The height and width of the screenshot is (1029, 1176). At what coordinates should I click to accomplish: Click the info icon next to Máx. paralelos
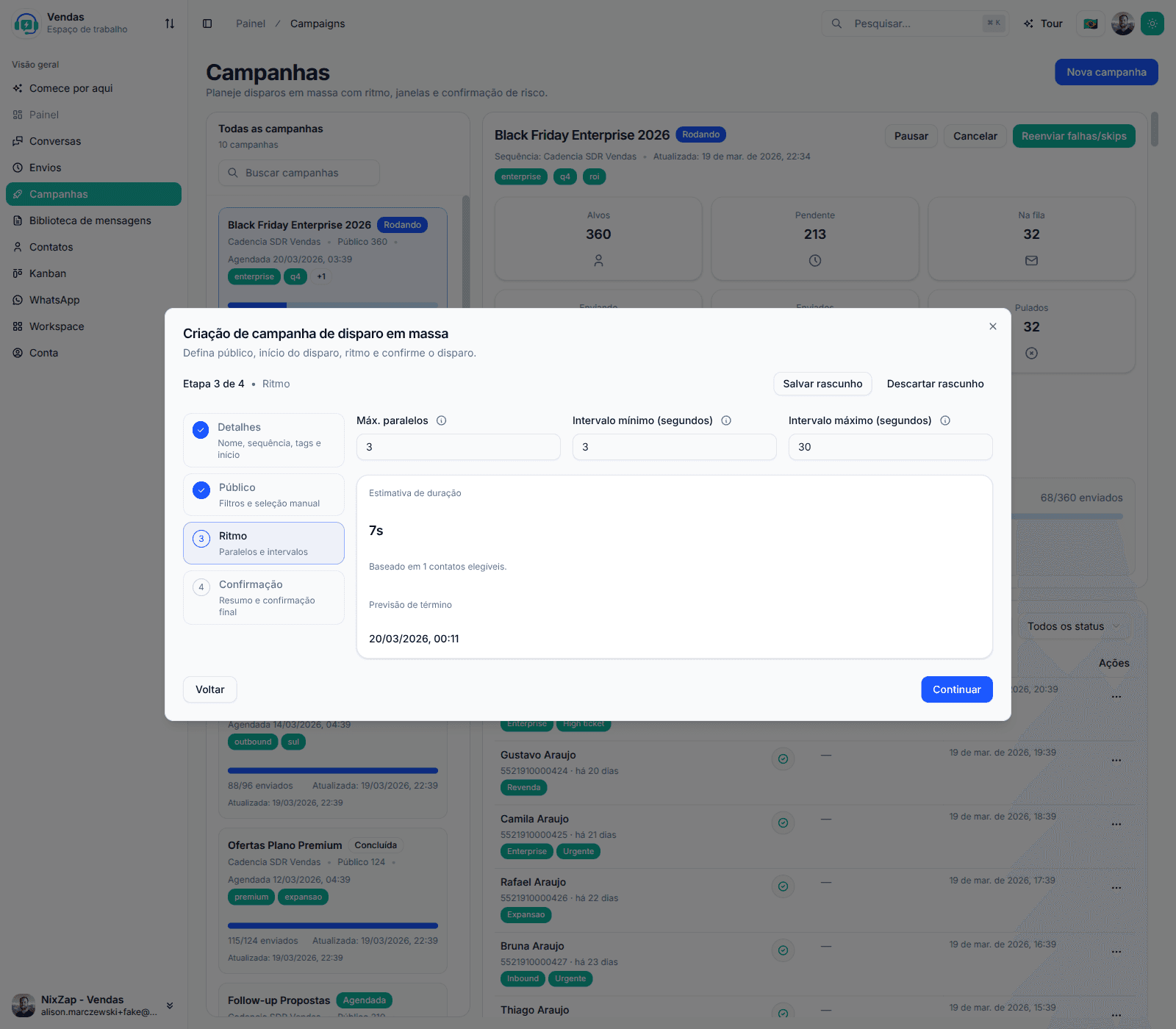(x=441, y=420)
